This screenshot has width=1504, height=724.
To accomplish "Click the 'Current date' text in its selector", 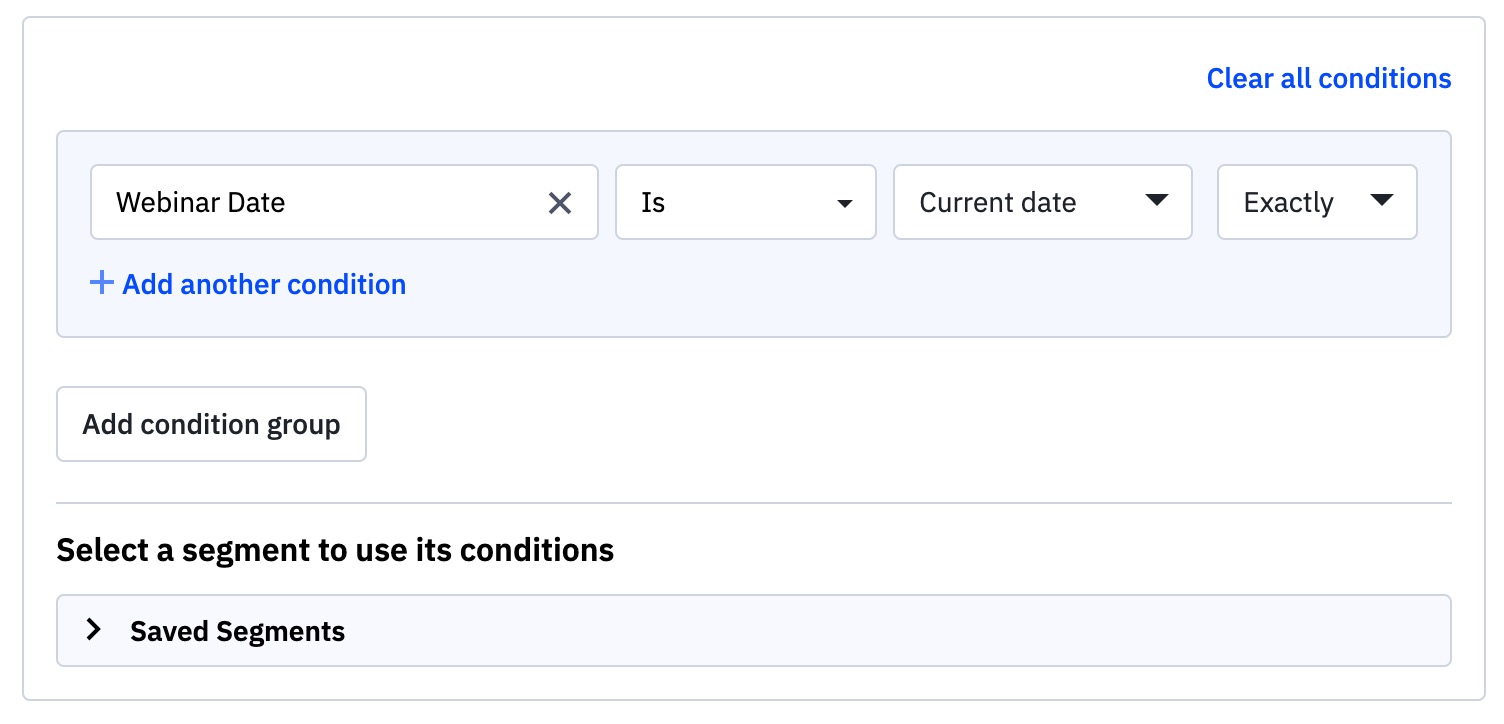I will pos(997,203).
